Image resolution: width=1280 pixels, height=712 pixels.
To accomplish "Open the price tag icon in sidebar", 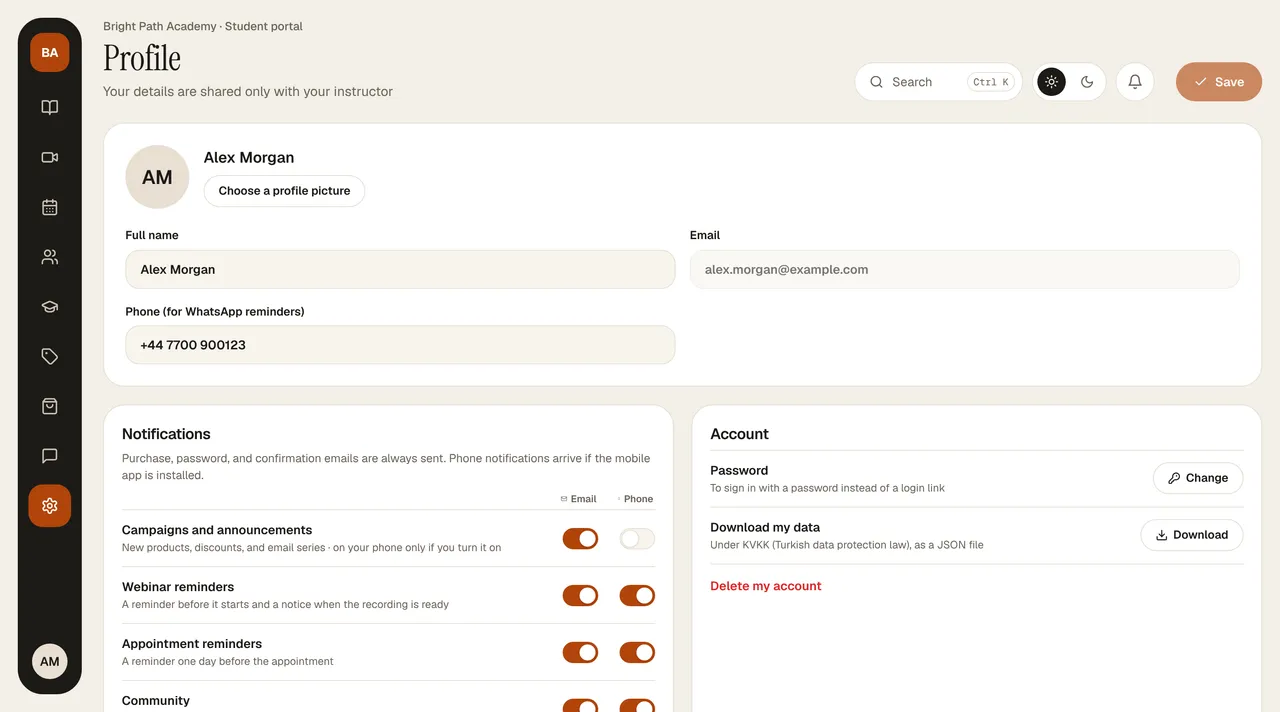I will [49, 356].
